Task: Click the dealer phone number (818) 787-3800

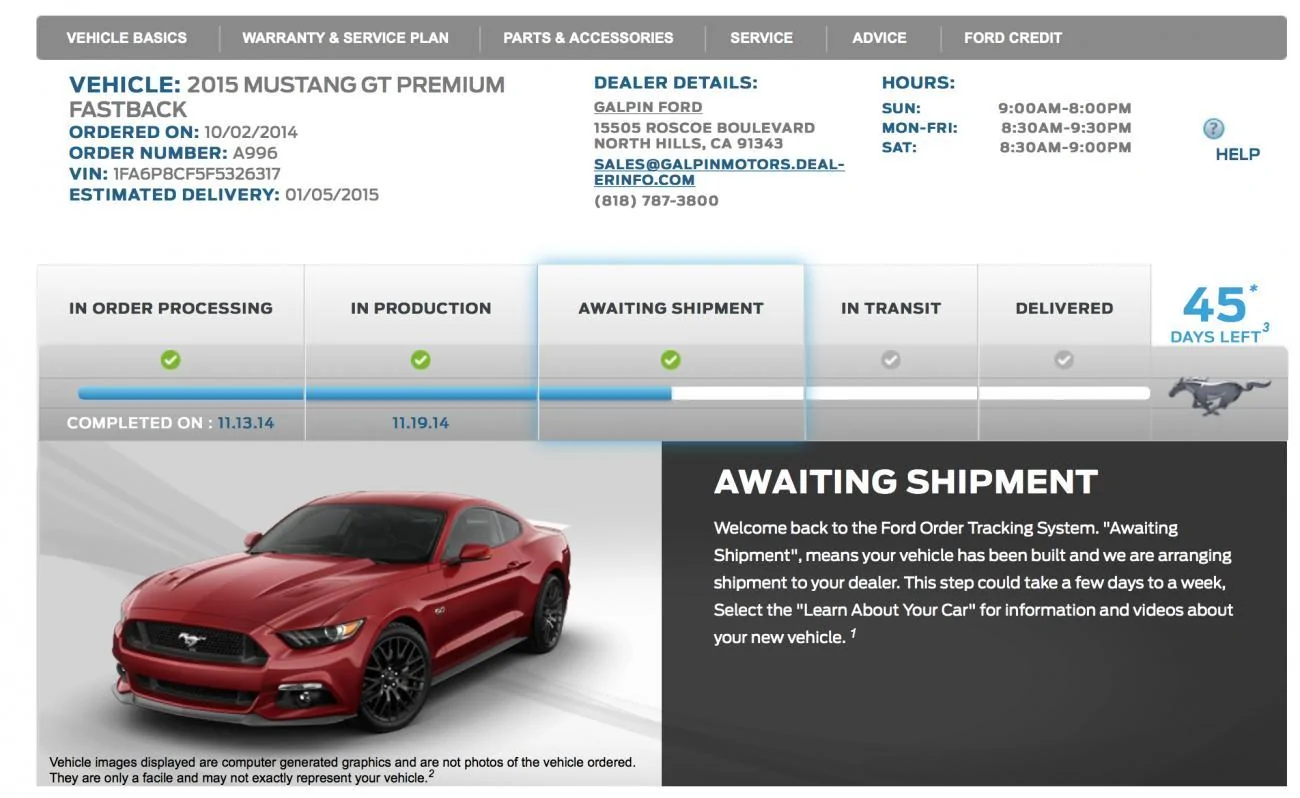Action: pyautogui.click(x=656, y=200)
